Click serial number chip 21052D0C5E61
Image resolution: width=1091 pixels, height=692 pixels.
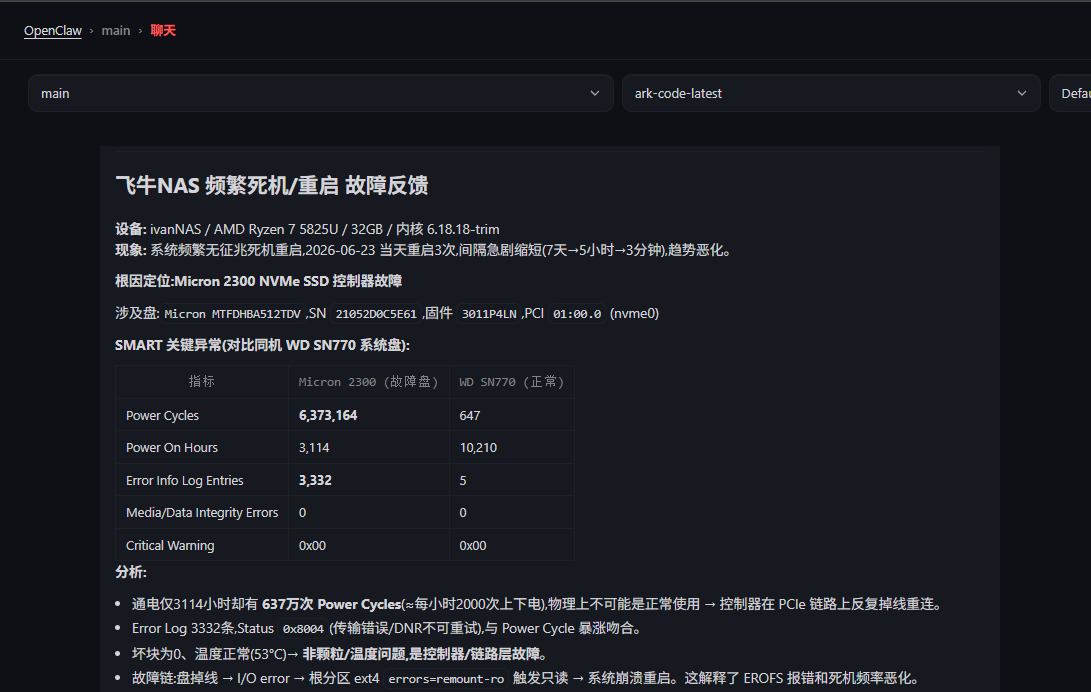point(376,314)
